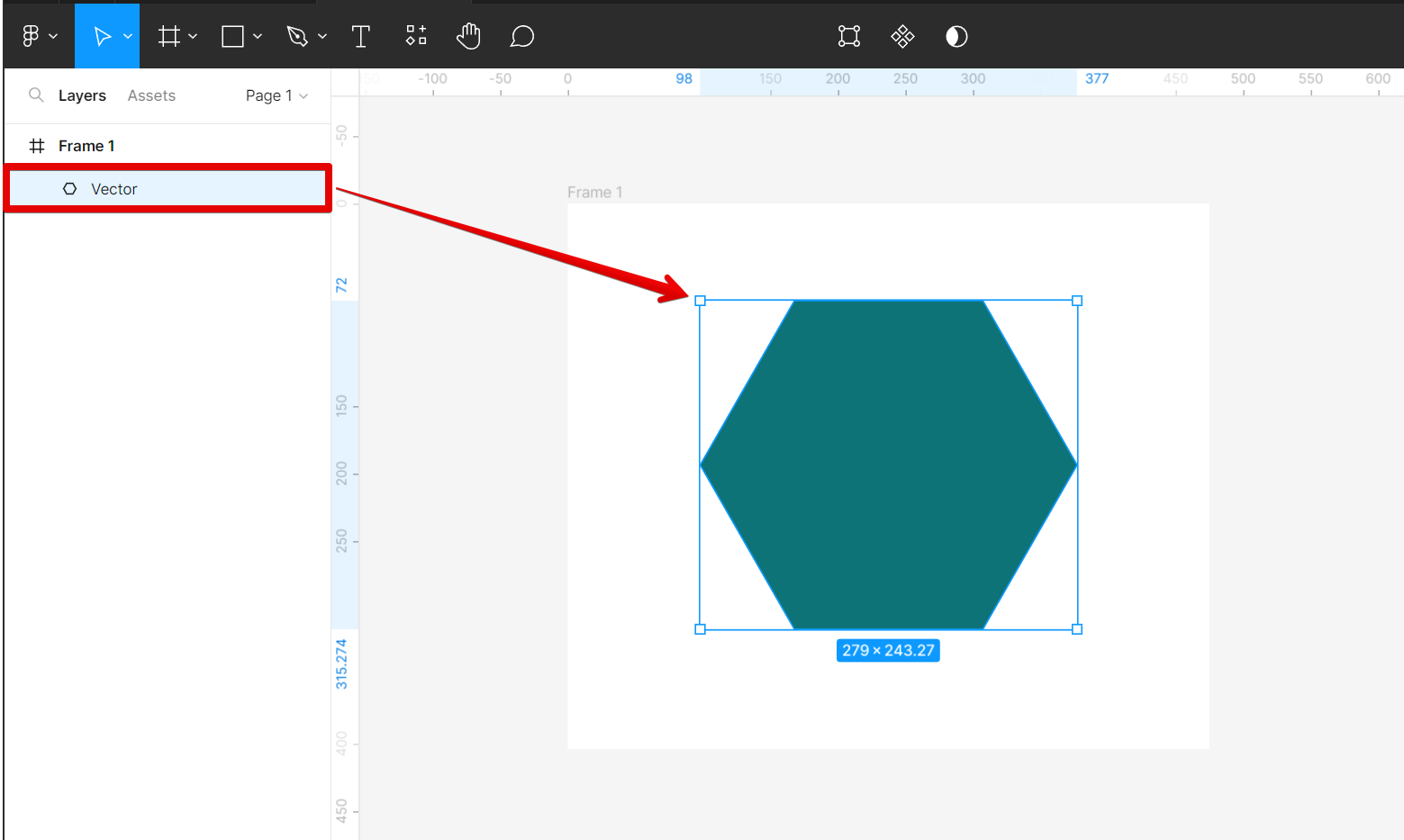Select the Comment tool
This screenshot has height=840, width=1404.
click(521, 36)
